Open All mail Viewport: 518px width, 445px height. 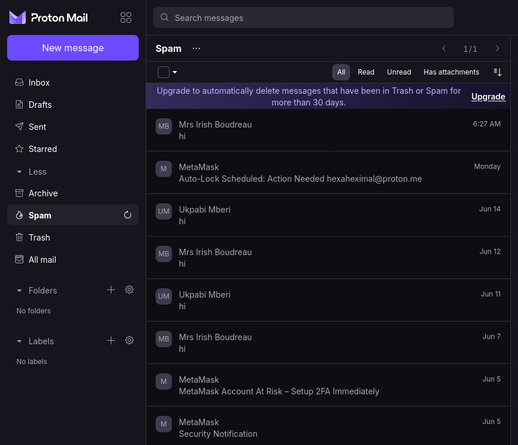[73, 260]
